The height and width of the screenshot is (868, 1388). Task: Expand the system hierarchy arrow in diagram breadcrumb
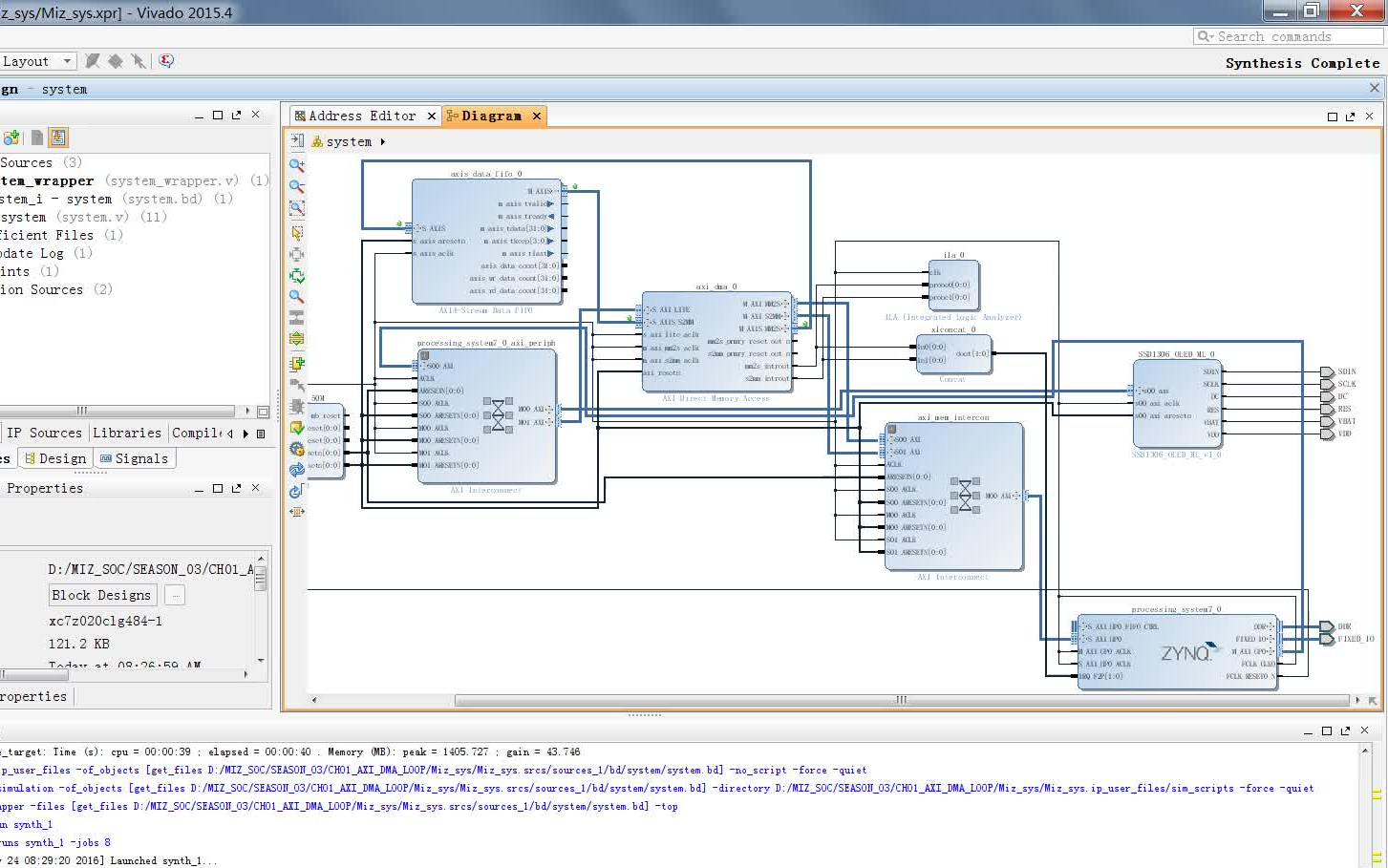click(x=383, y=141)
